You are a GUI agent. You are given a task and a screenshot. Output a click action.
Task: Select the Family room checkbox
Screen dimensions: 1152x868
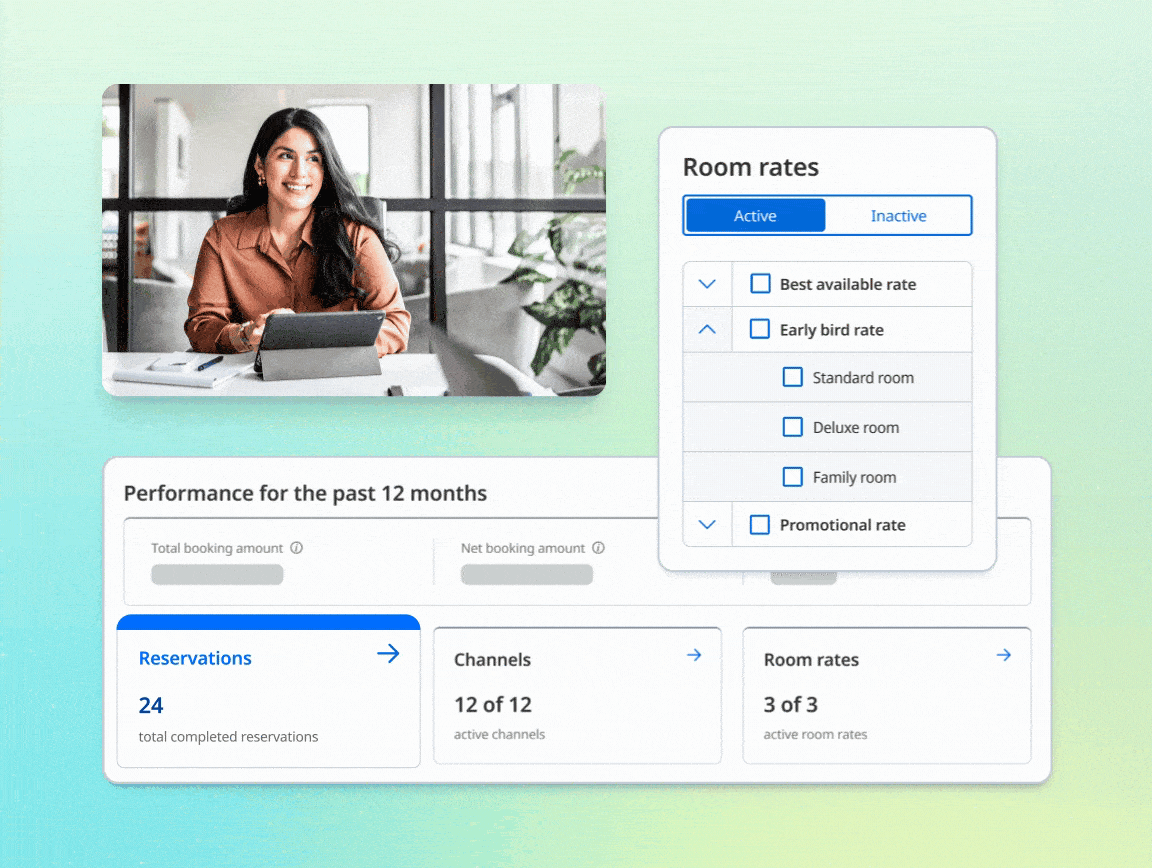pos(793,477)
